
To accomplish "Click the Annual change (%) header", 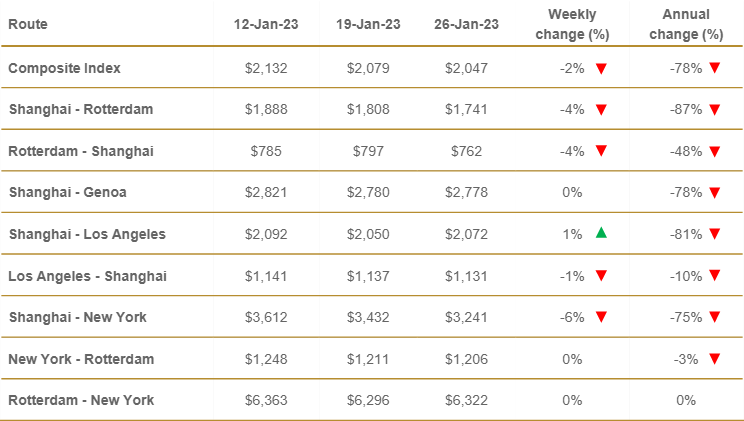I will 686,24.
